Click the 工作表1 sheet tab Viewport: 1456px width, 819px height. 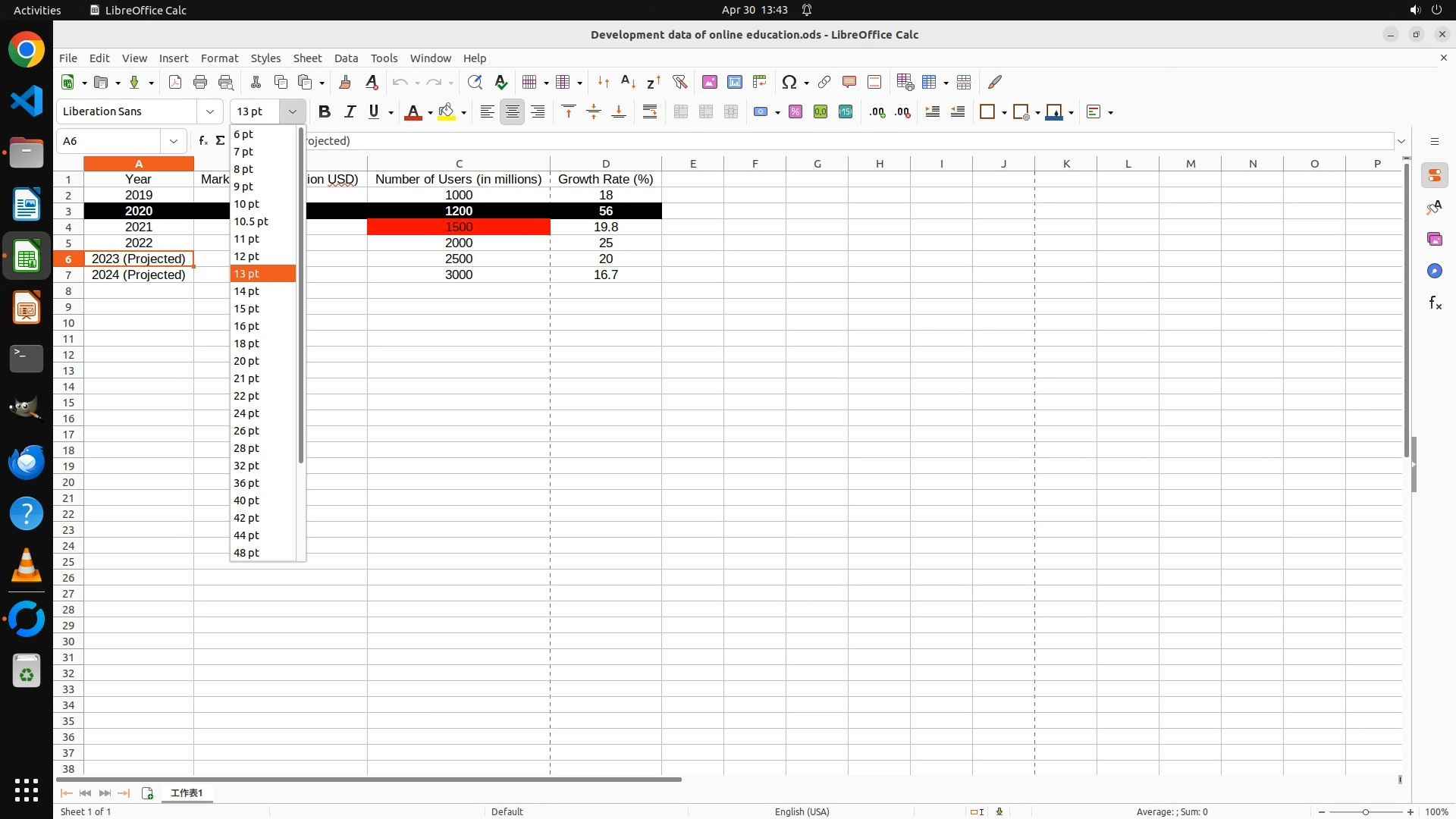187,792
